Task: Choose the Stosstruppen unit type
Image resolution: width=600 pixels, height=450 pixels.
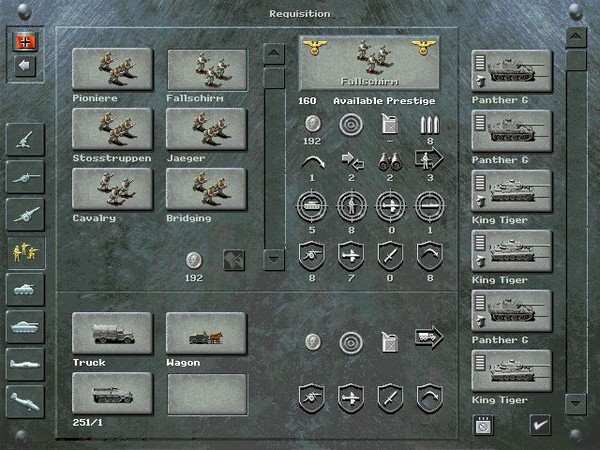Action: tap(112, 128)
